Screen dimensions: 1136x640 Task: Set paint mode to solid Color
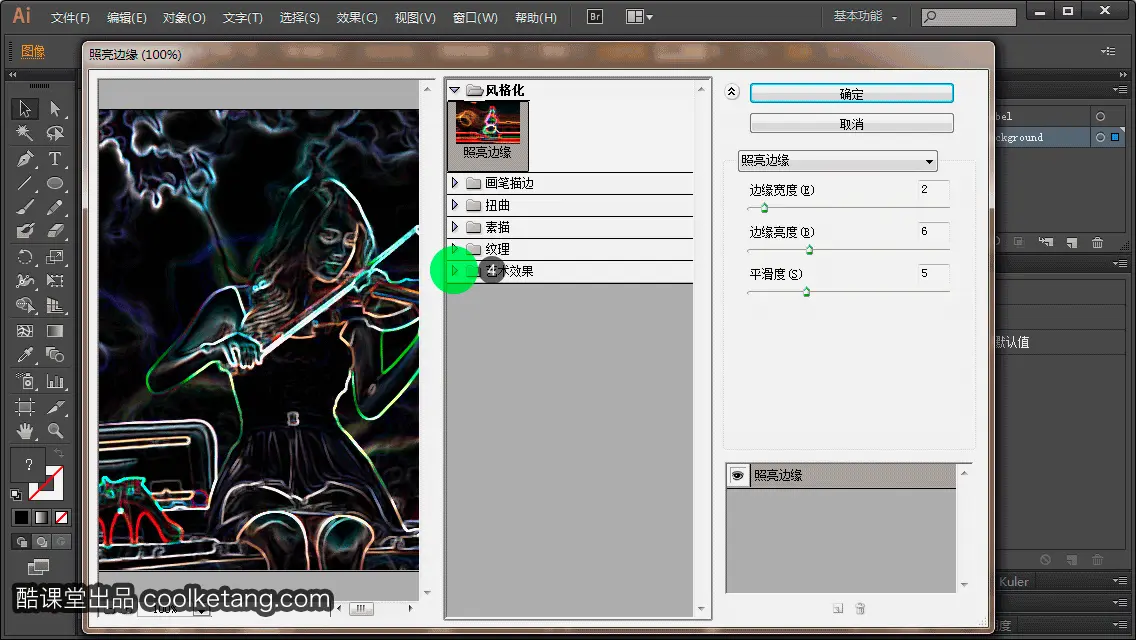[x=21, y=518]
